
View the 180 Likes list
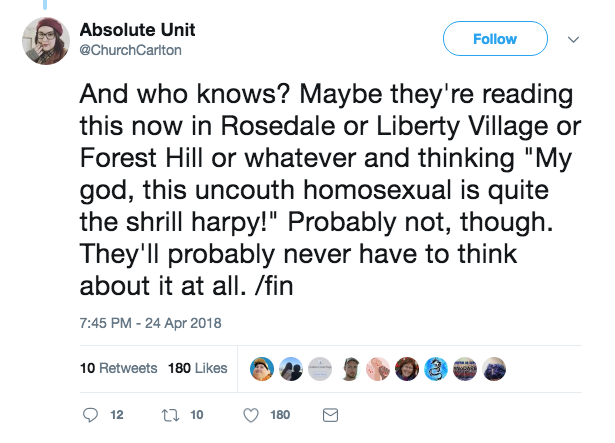click(x=196, y=368)
